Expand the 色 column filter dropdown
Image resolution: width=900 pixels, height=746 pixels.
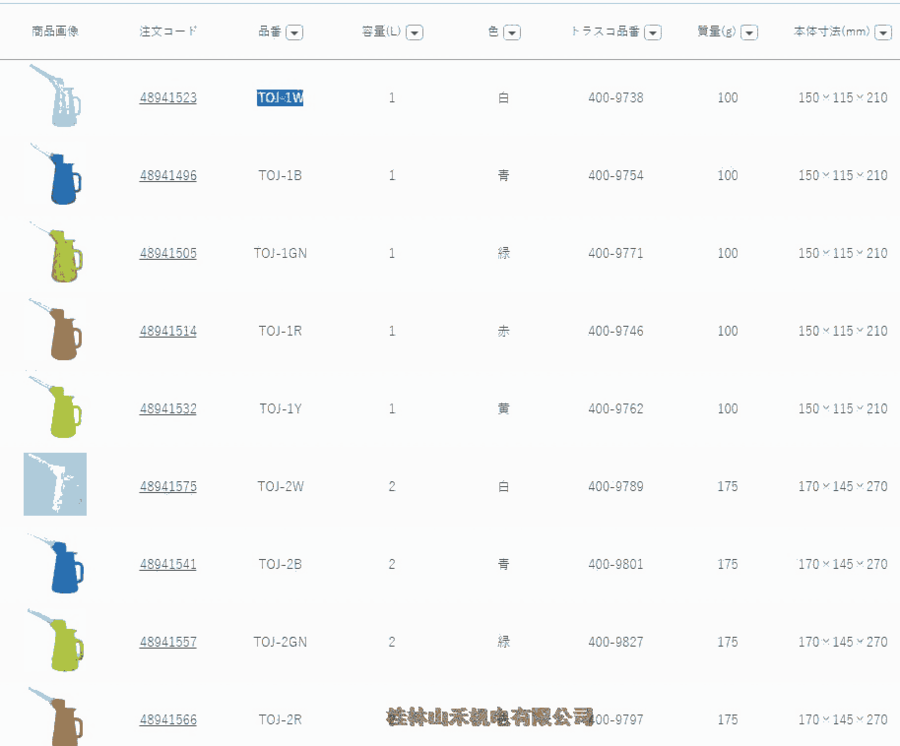coord(512,32)
